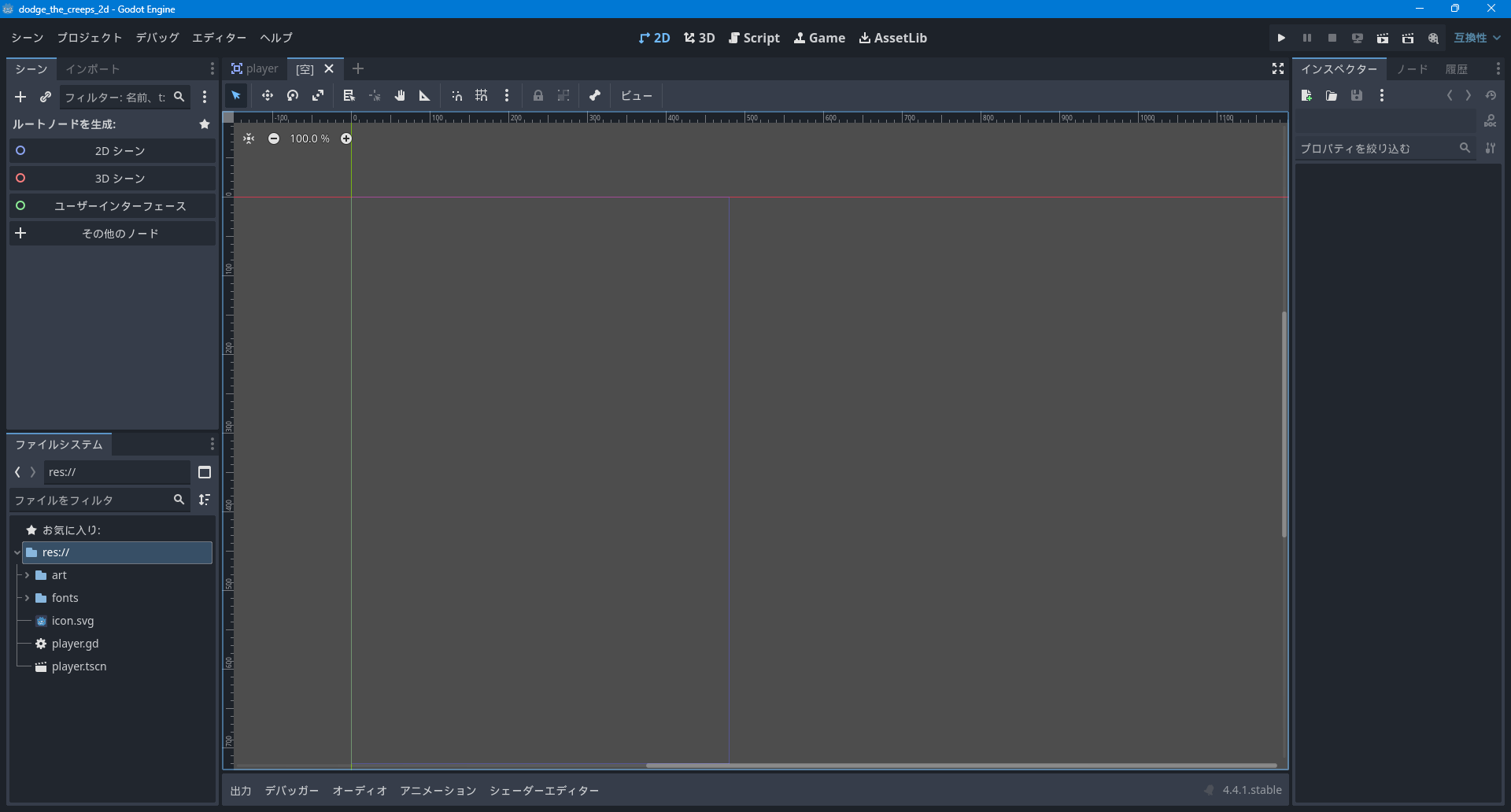Choose the Scale Mode tool

pyautogui.click(x=318, y=95)
